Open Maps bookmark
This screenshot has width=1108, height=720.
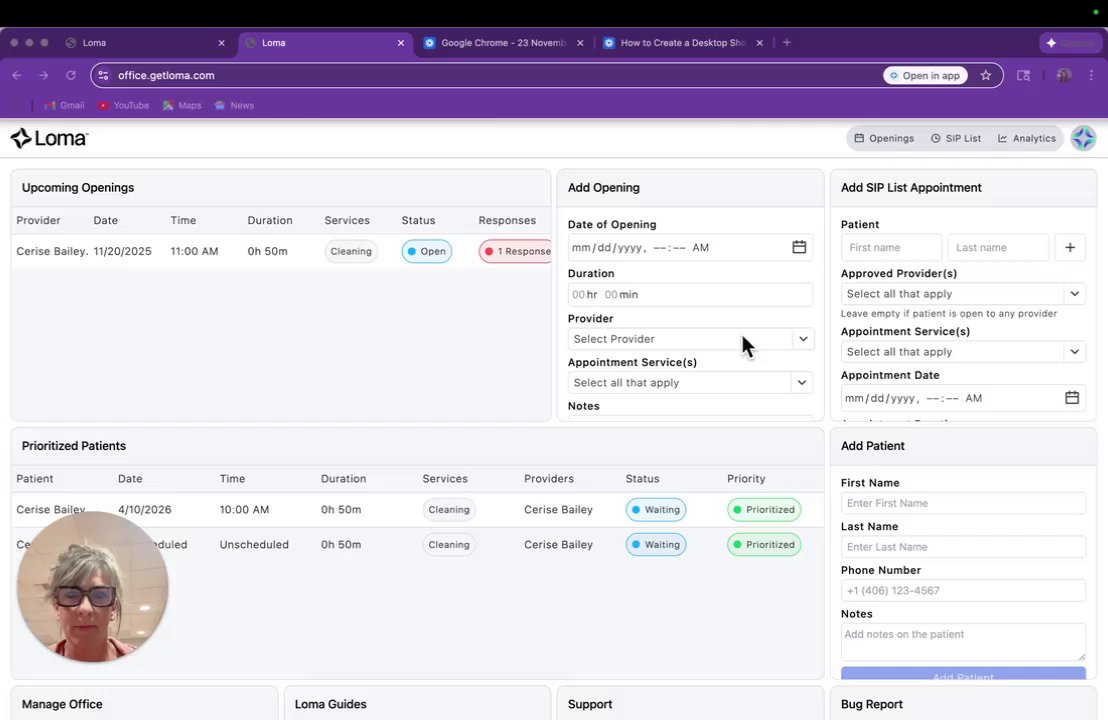(x=182, y=105)
